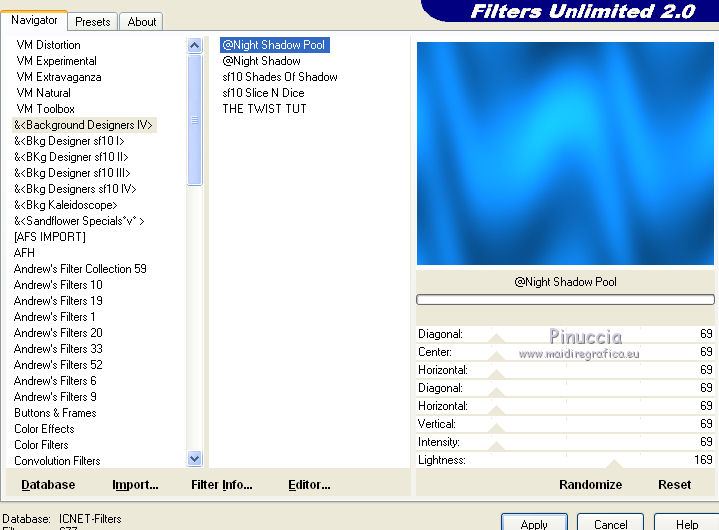Click the category list scroll-down arrow
Screen dimensions: 719x530
pyautogui.click(x=194, y=458)
